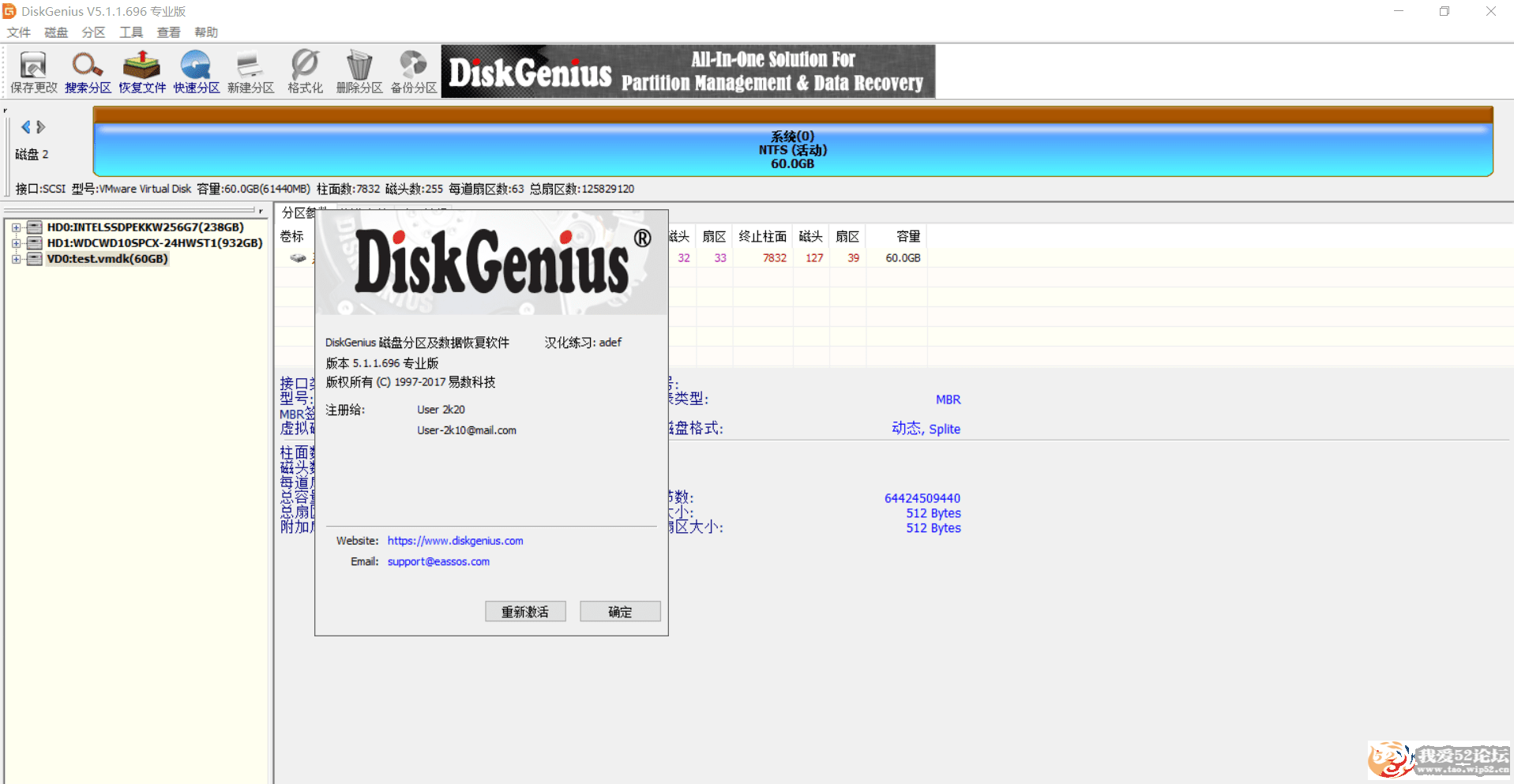Click the 卷标 column header

[292, 236]
